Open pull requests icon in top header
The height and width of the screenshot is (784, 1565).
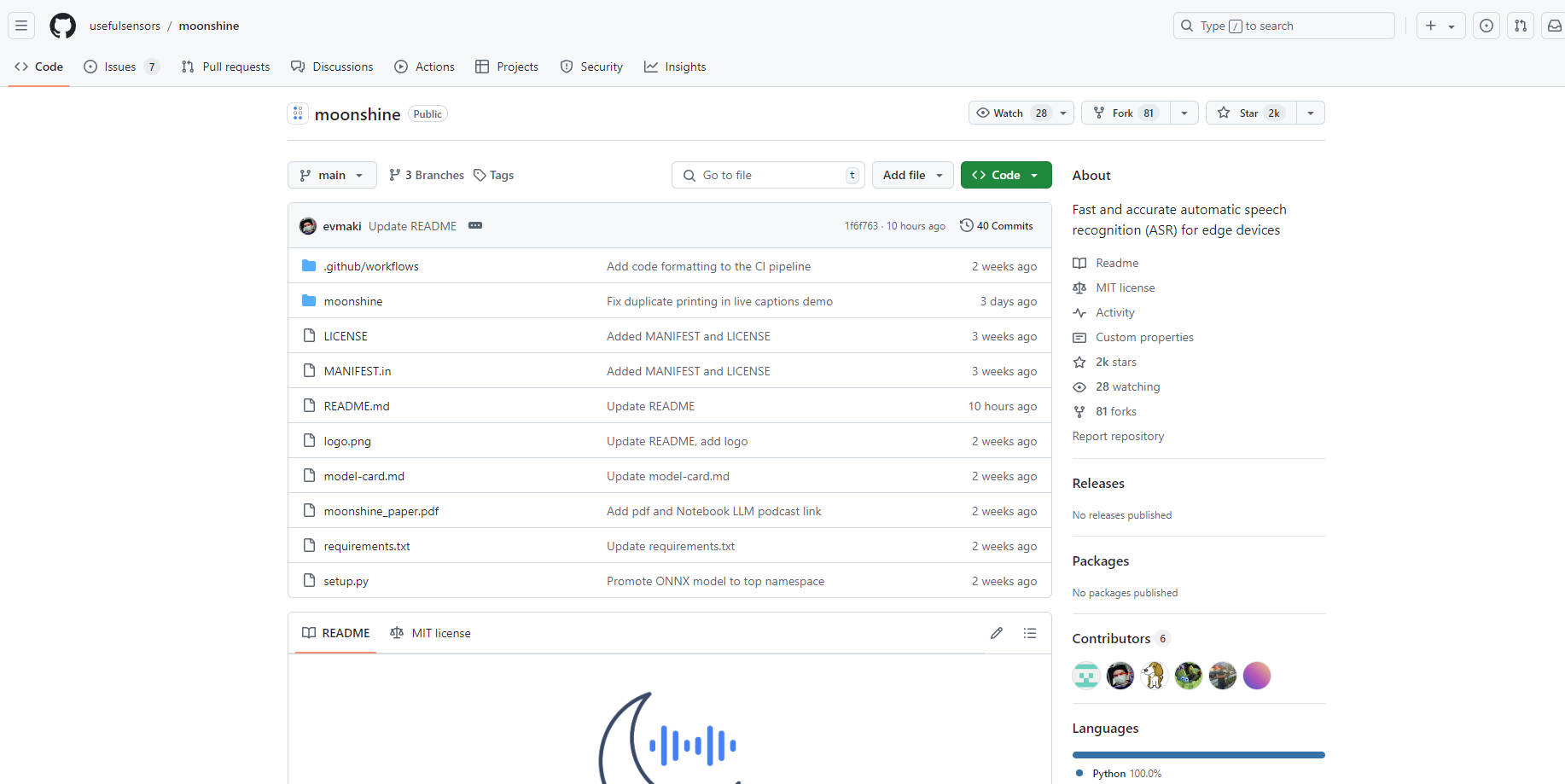click(x=1520, y=26)
